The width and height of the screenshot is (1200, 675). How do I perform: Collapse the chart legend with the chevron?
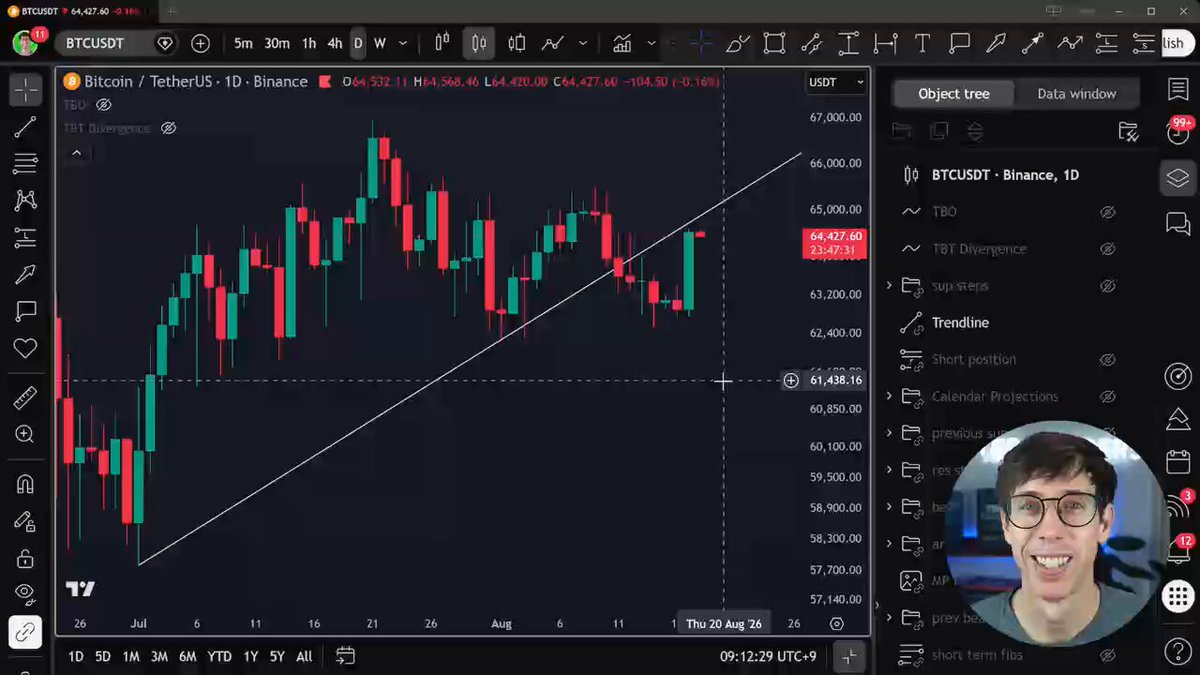(76, 153)
